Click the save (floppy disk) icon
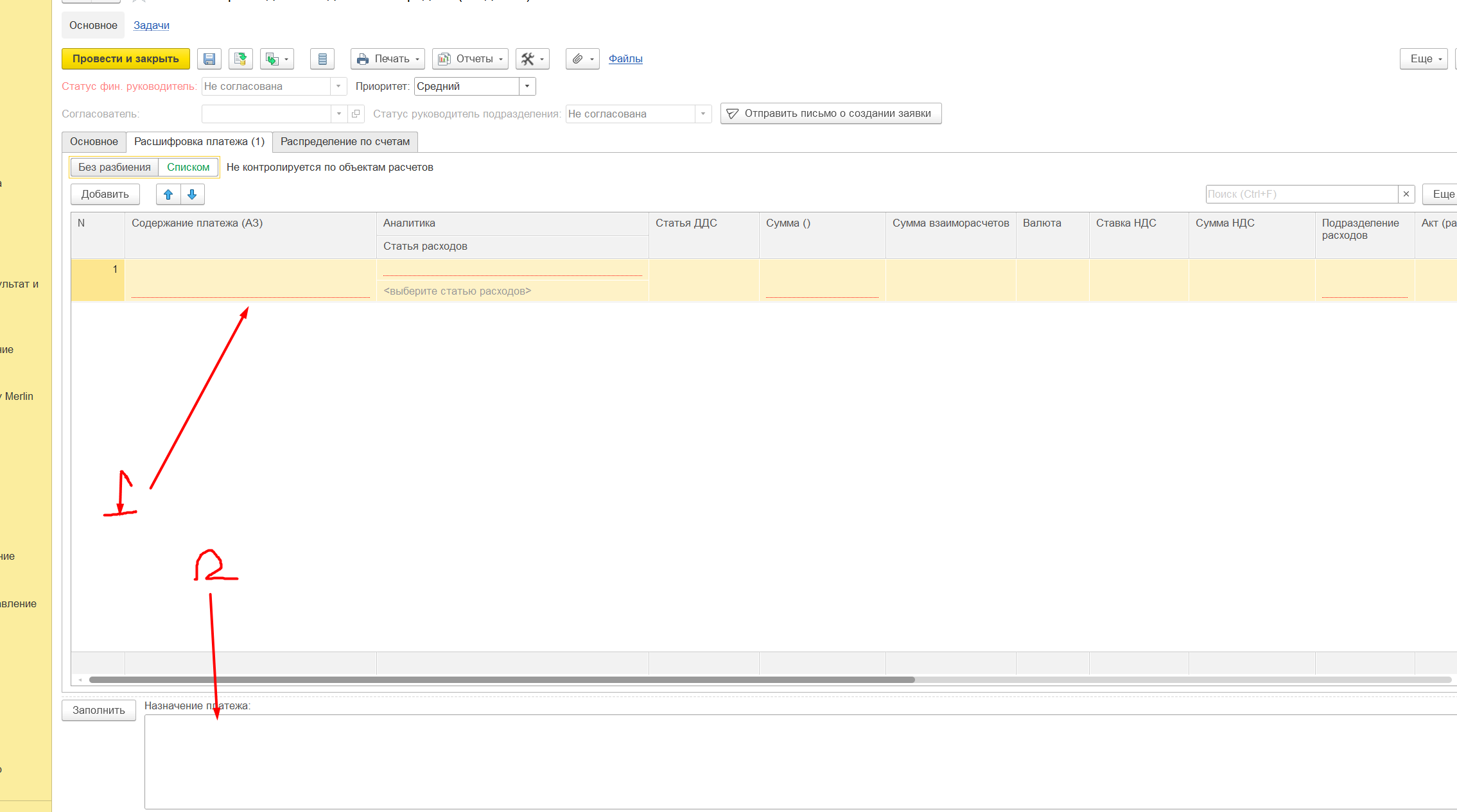This screenshot has width=1457, height=812. pos(209,59)
